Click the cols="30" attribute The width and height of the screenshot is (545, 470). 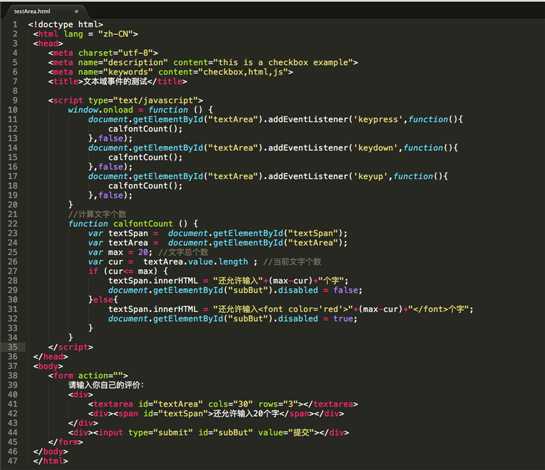point(230,404)
